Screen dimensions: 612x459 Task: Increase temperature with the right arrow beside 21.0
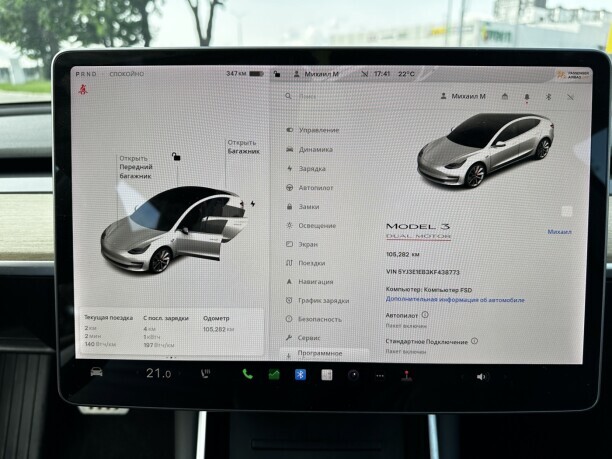180,374
